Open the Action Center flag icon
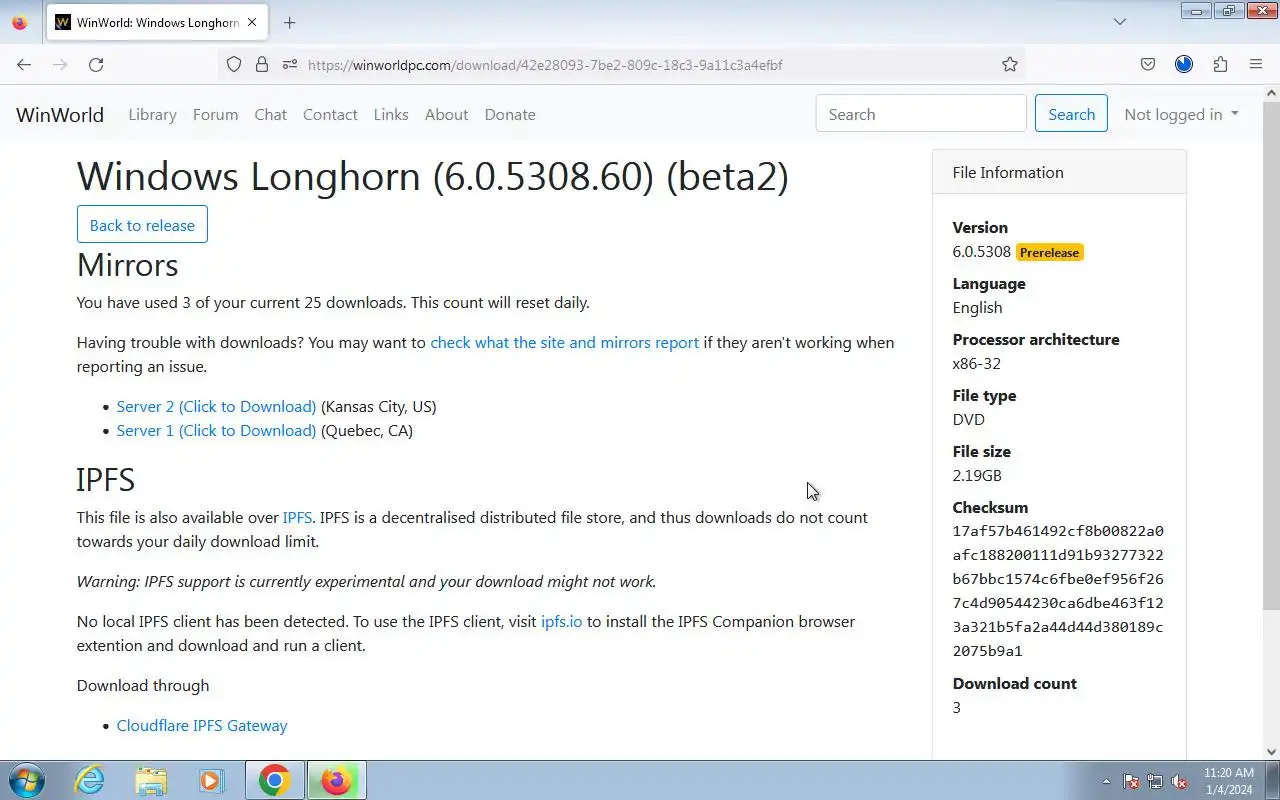Viewport: 1280px width, 800px height. coord(1131,781)
